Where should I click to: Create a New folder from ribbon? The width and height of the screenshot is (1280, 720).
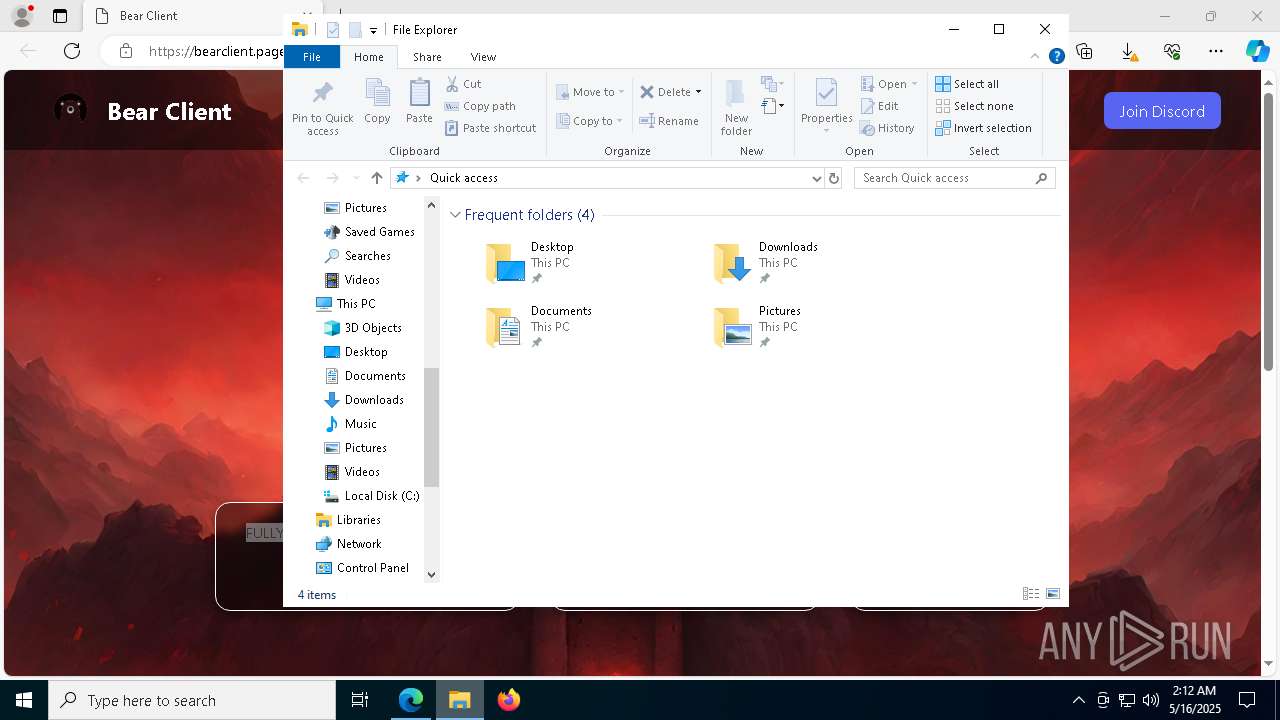pos(736,108)
